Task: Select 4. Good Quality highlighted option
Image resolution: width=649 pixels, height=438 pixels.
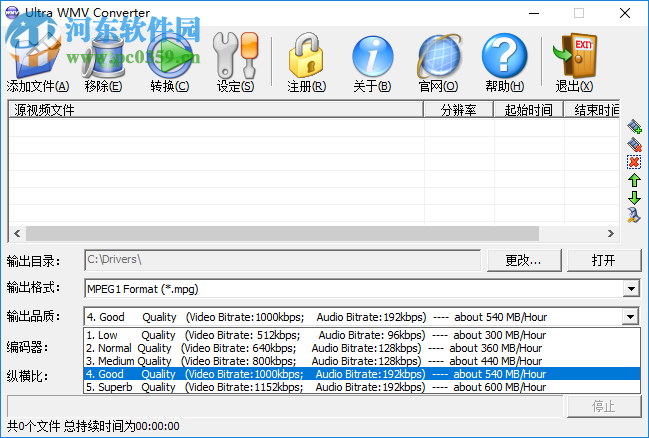Action: (x=362, y=374)
